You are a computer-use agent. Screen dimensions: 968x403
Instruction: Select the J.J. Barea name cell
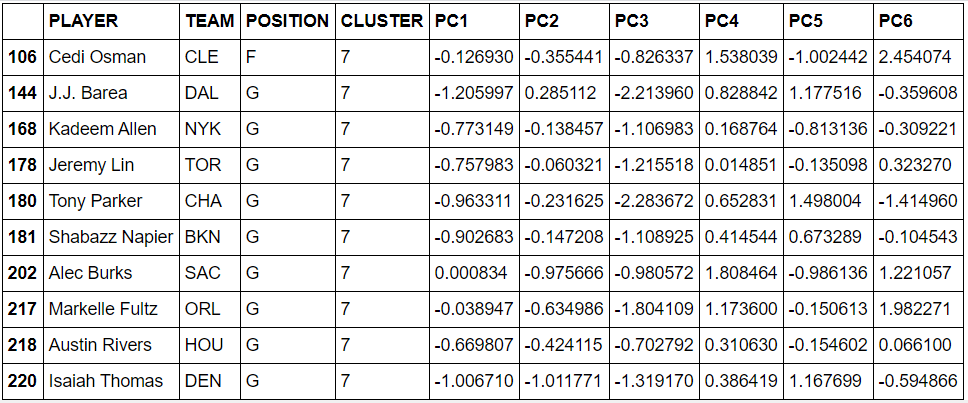pyautogui.click(x=112, y=93)
